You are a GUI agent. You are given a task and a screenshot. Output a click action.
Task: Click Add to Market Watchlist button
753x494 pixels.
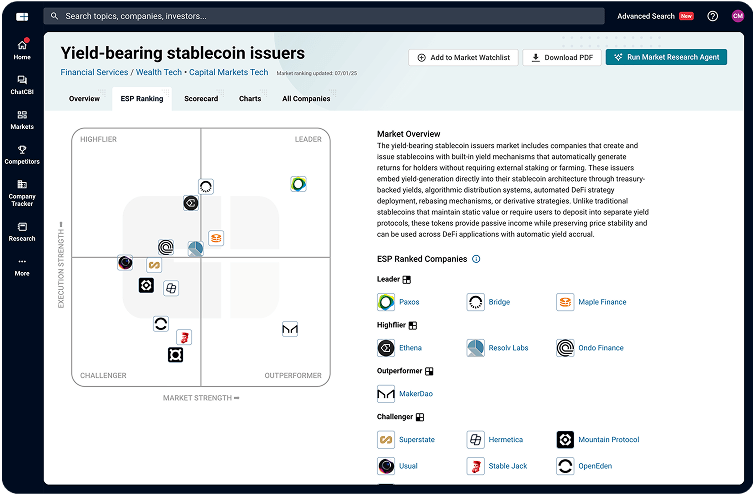(462, 58)
